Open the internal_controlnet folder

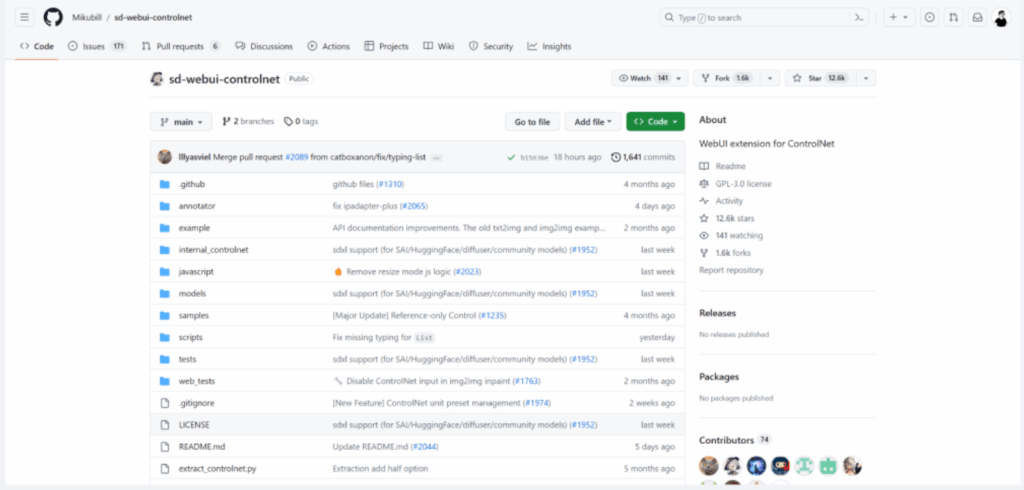[x=214, y=250]
